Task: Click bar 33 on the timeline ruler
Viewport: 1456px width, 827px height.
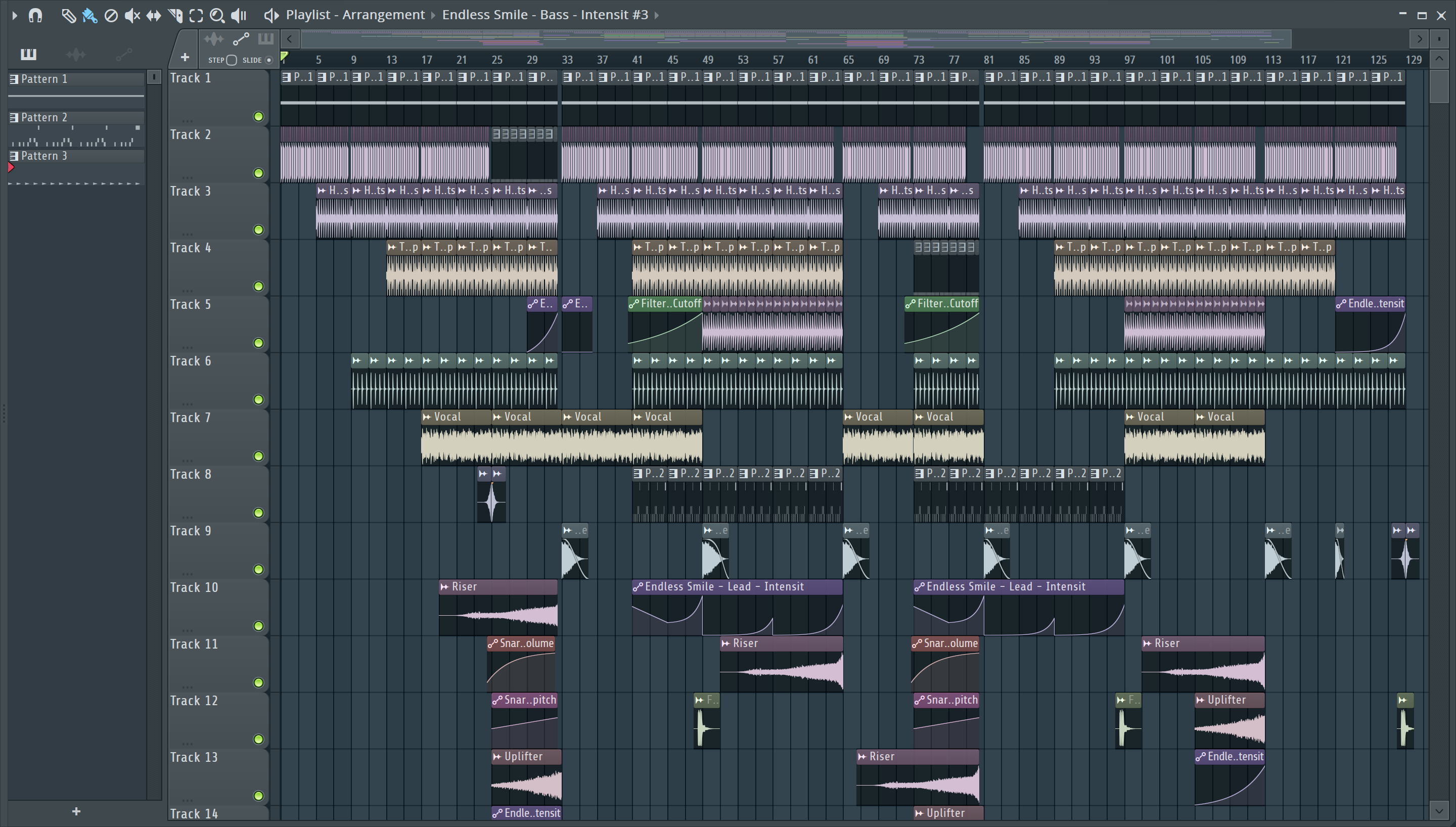Action: [x=567, y=60]
